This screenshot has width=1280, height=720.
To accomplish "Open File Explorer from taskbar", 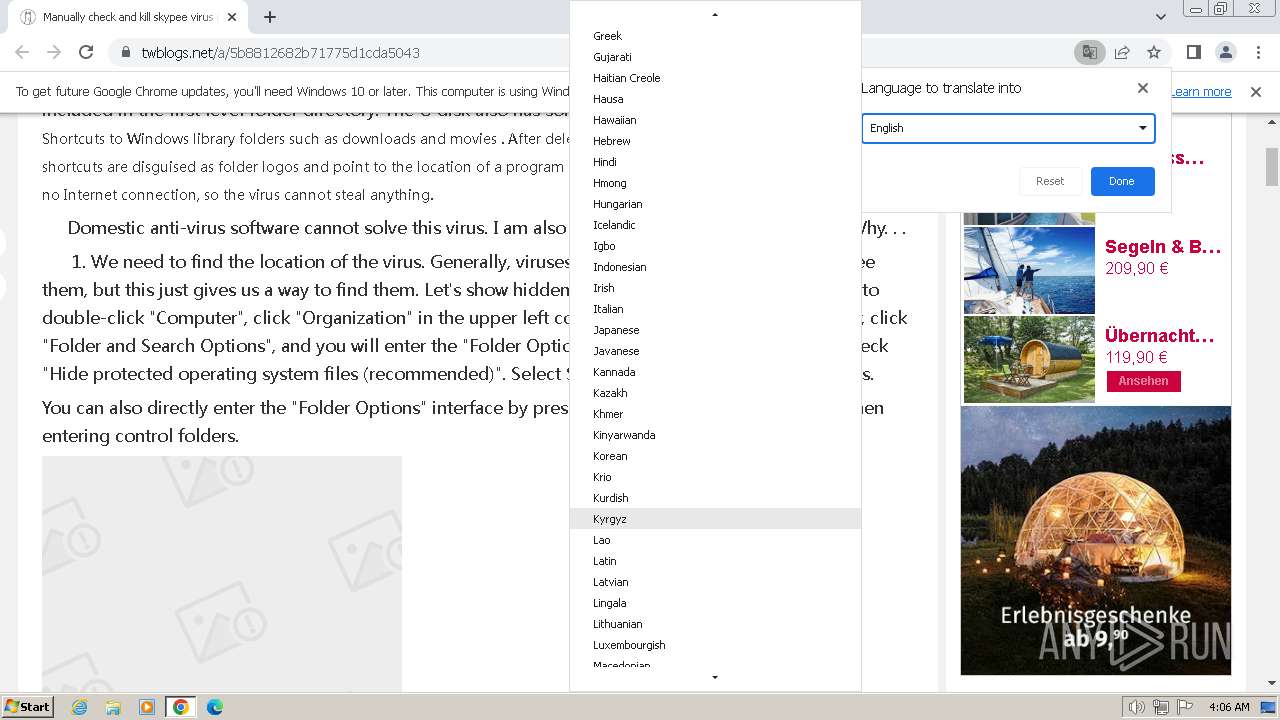I will [x=113, y=707].
